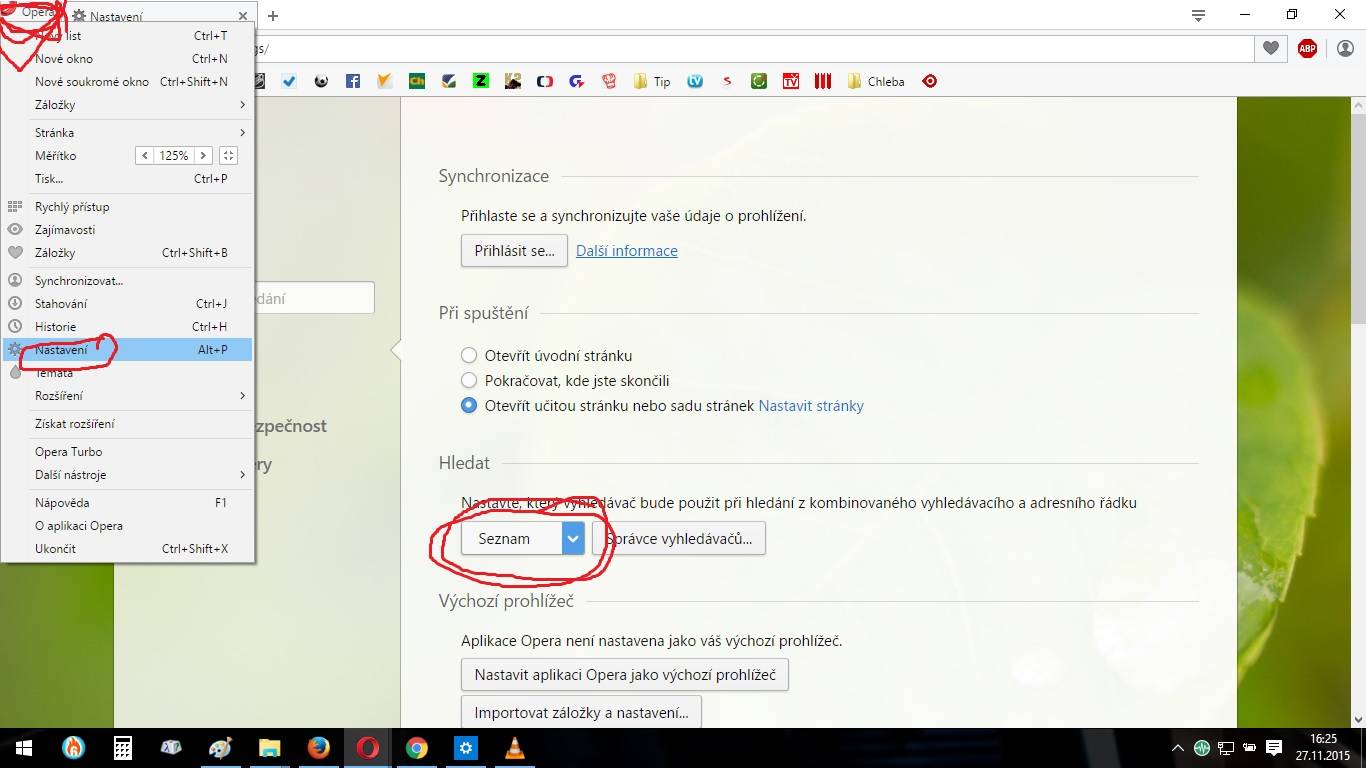Open the green Ch bookmark icon
Screen dimensions: 1366x768
[417, 82]
